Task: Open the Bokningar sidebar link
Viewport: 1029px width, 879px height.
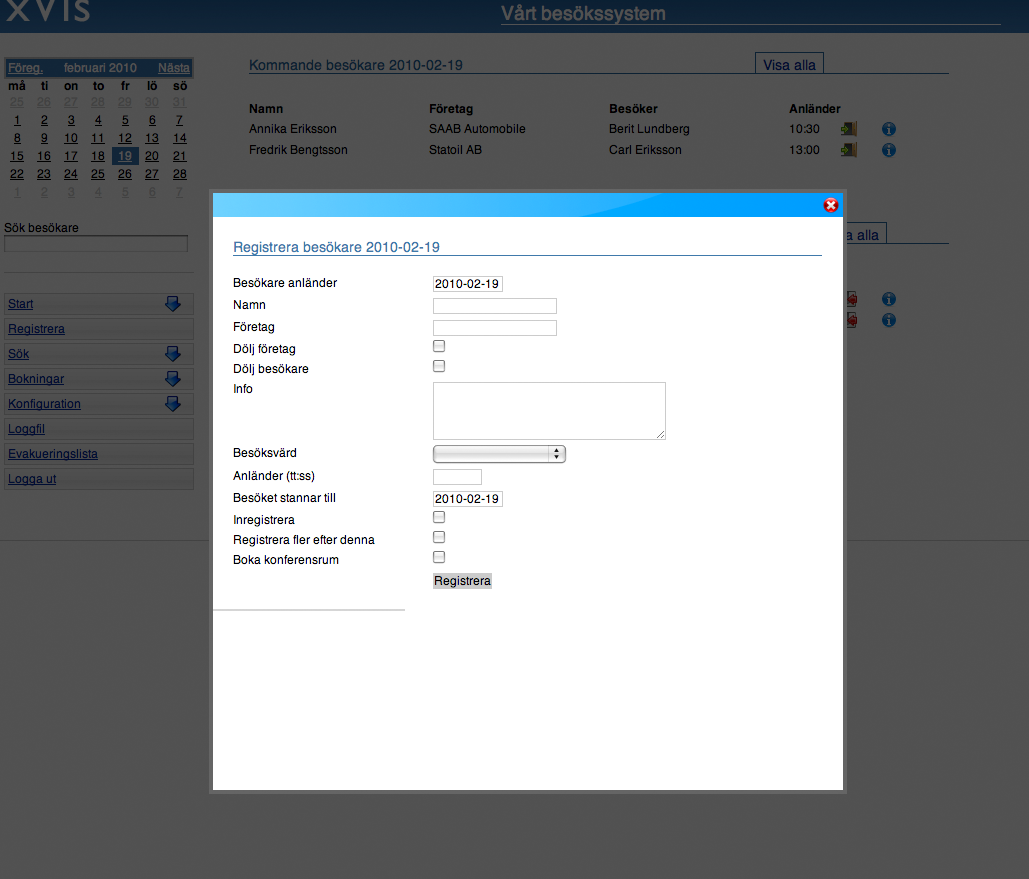Action: 36,379
